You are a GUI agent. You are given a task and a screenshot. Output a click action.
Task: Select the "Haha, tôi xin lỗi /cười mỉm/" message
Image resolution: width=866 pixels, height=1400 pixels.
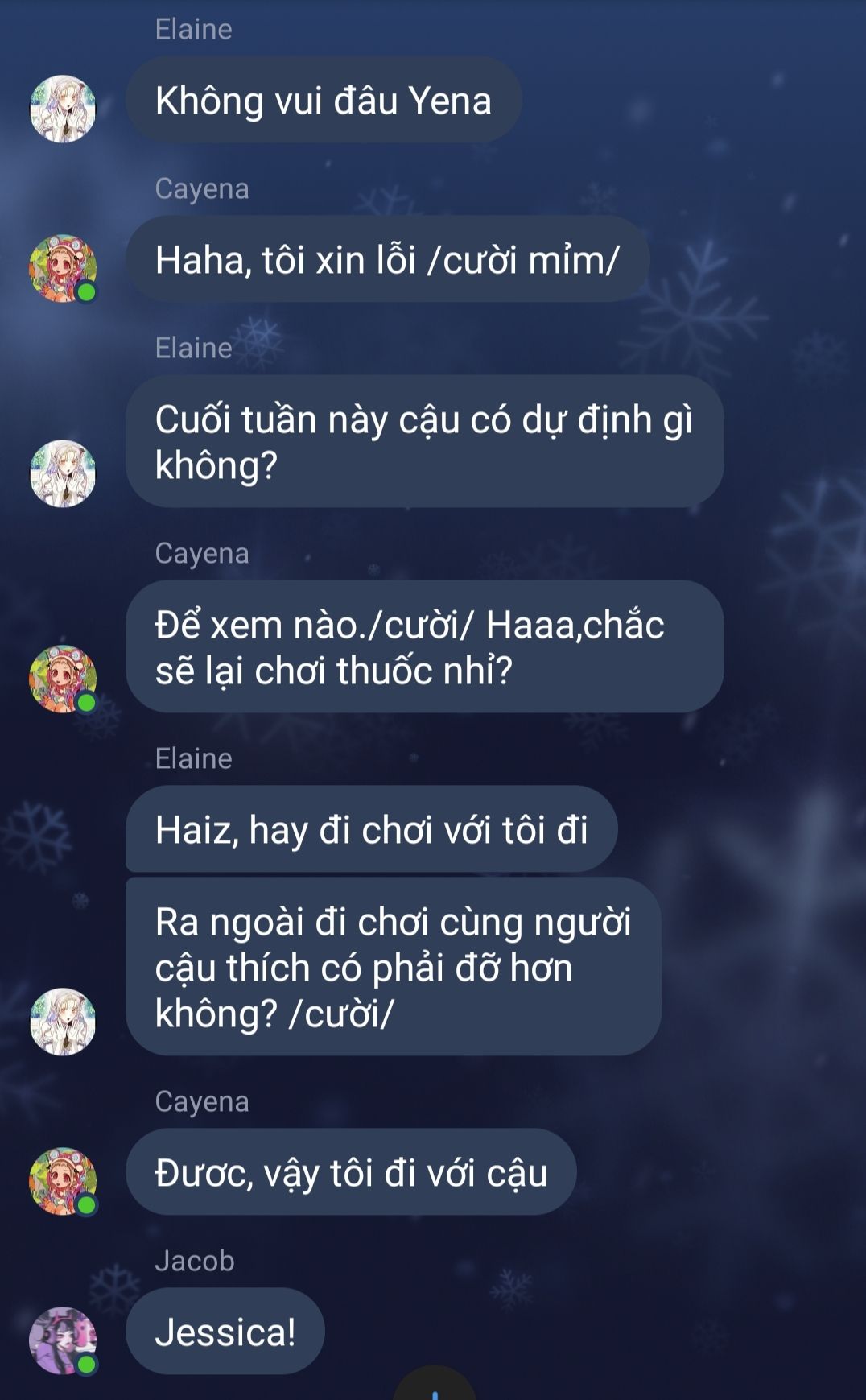pos(387,259)
